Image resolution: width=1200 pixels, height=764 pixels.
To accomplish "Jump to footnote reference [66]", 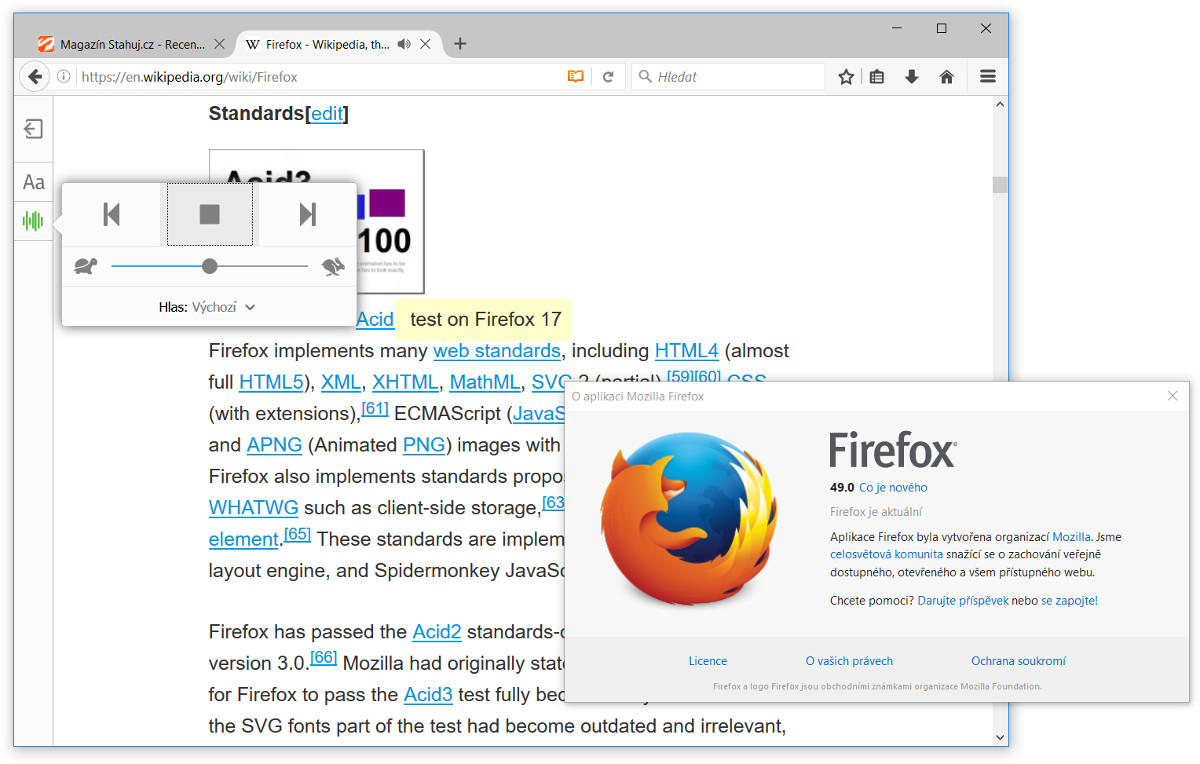I will tap(323, 658).
